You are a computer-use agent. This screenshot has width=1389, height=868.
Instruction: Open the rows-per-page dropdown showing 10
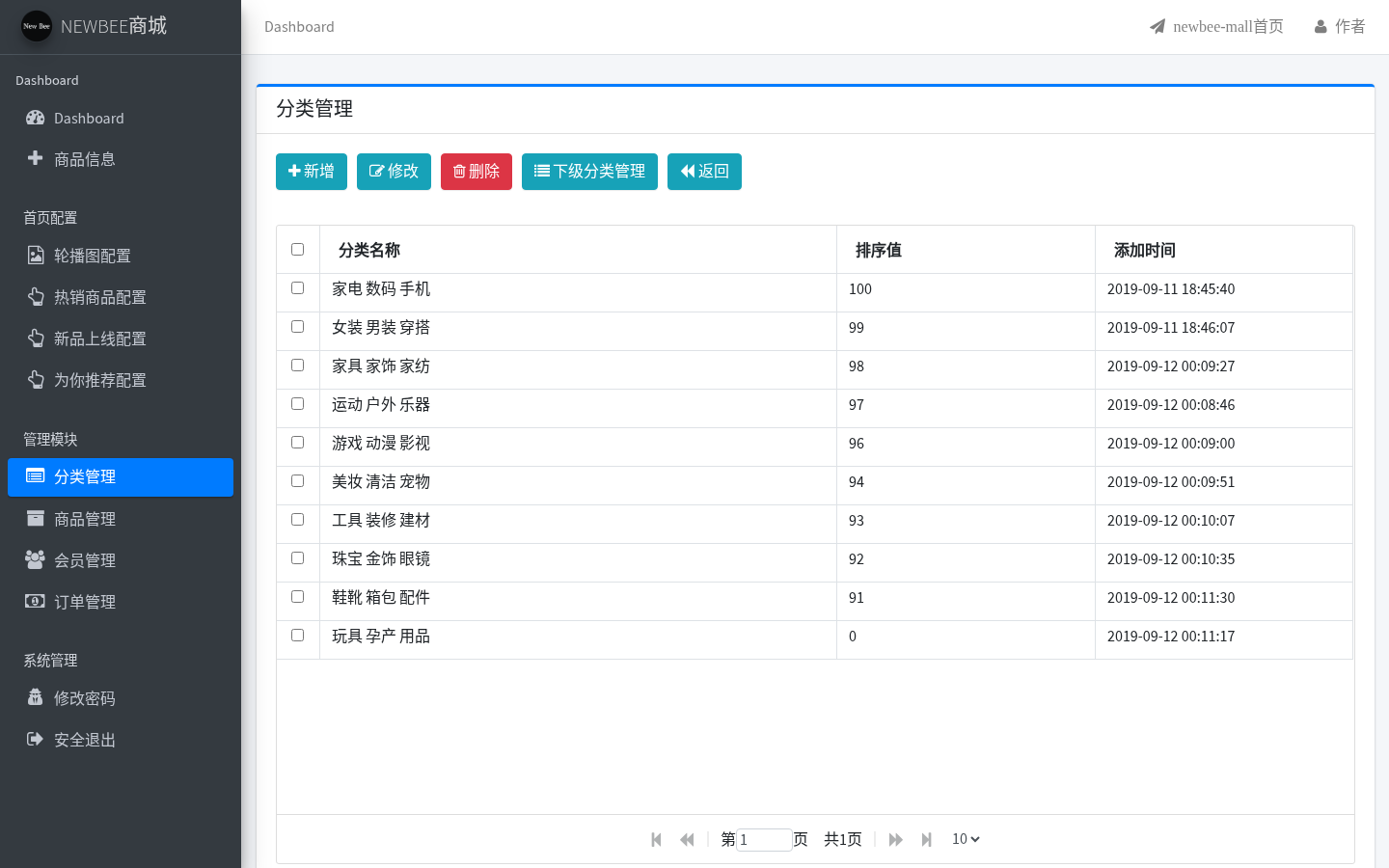pos(966,839)
